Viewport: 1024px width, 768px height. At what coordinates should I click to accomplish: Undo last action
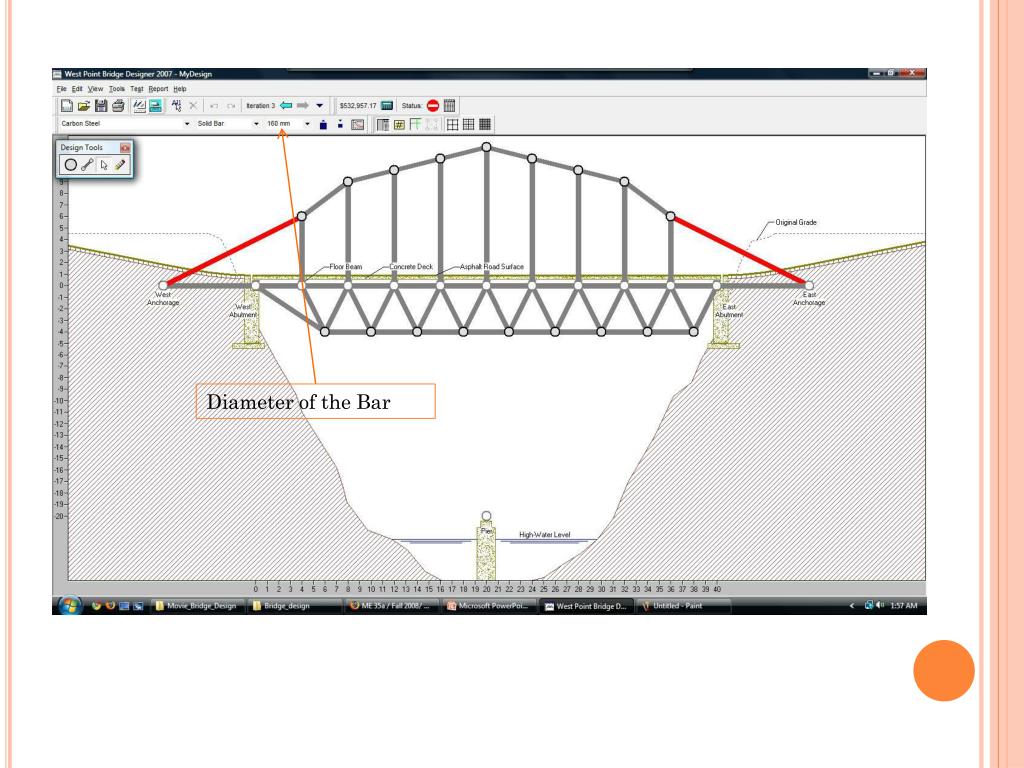point(214,106)
